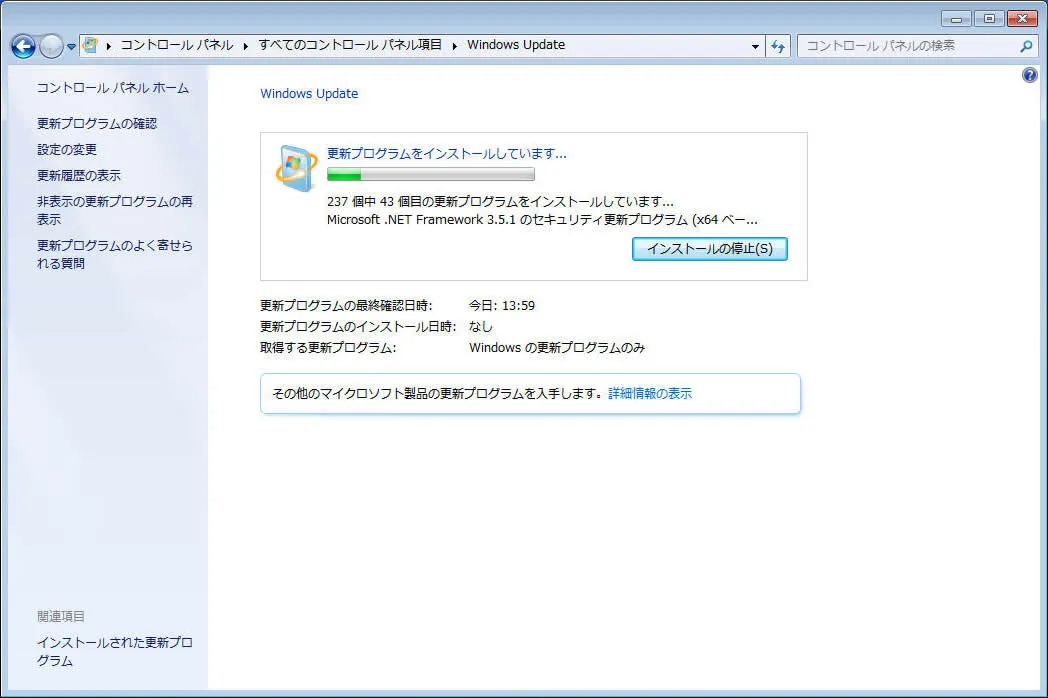This screenshot has width=1048, height=698.
Task: Open 詳細情報の表示 link
Action: (x=650, y=393)
